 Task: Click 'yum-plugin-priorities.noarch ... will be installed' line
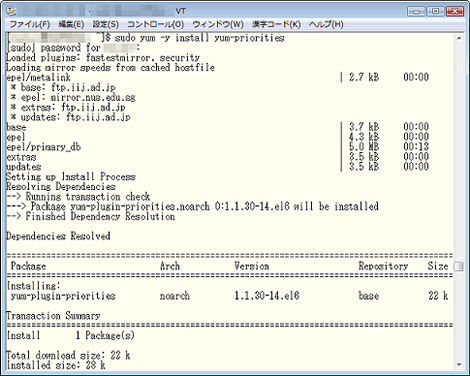[x=192, y=207]
